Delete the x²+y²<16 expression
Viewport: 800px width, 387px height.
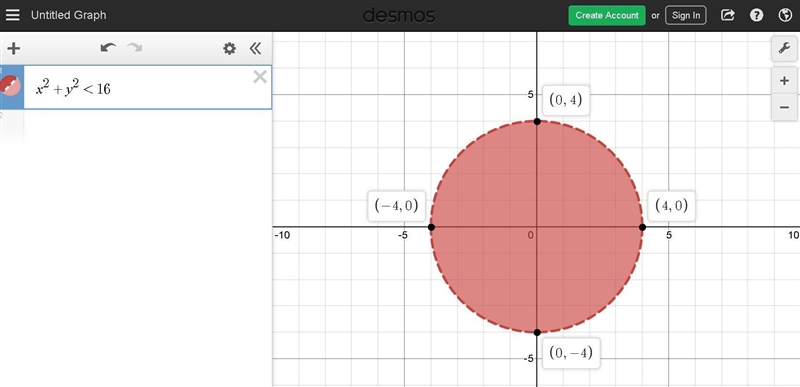pos(260,77)
